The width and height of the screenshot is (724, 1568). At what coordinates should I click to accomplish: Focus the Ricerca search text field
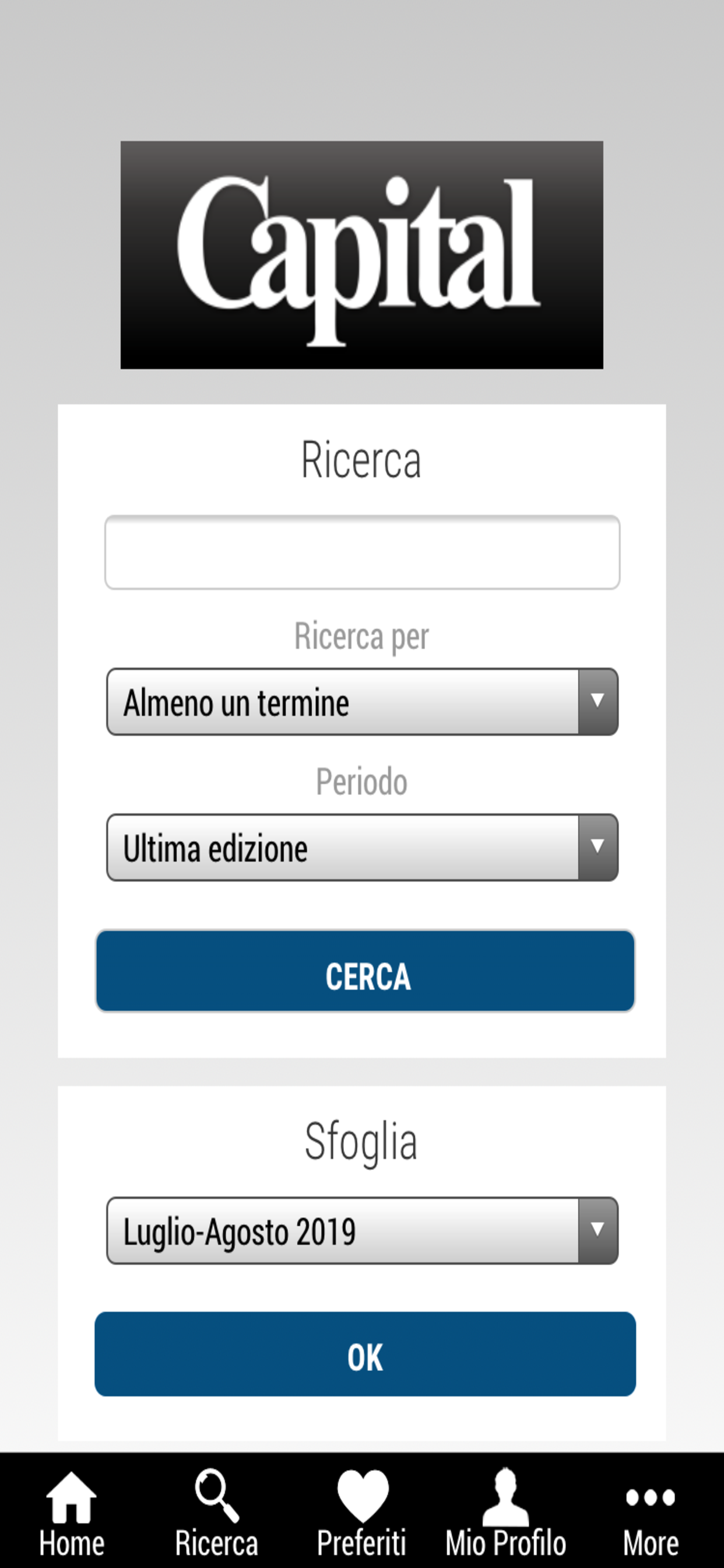point(362,552)
